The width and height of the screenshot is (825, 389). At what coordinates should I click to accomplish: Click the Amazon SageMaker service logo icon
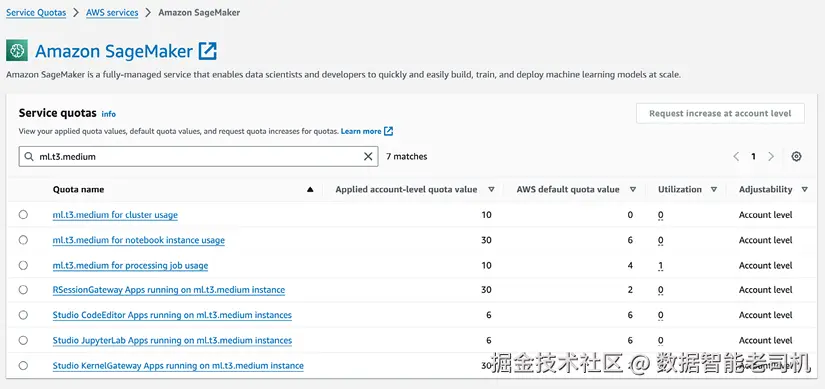17,51
